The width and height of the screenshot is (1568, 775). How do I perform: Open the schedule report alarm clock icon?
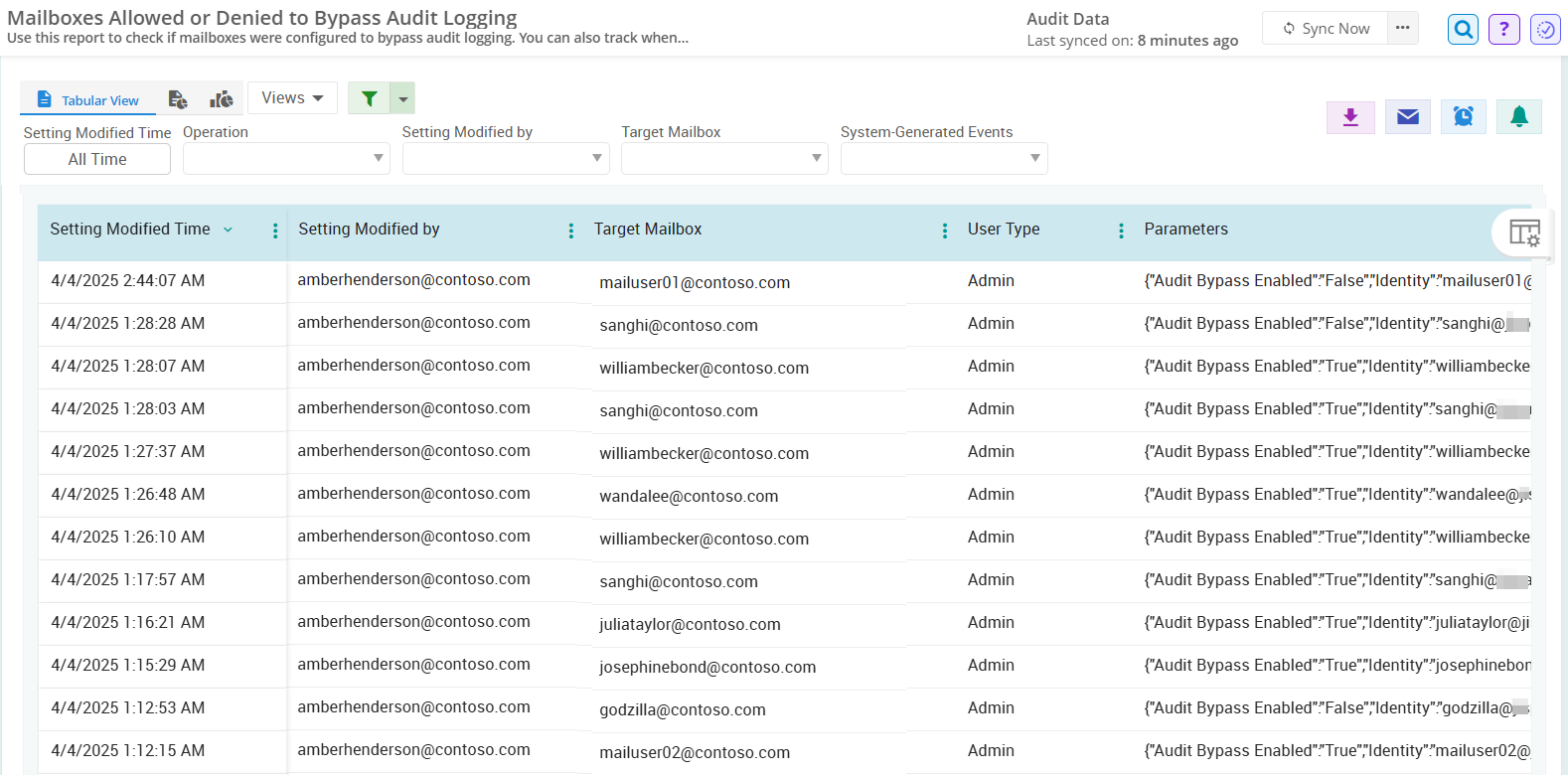point(1463,117)
